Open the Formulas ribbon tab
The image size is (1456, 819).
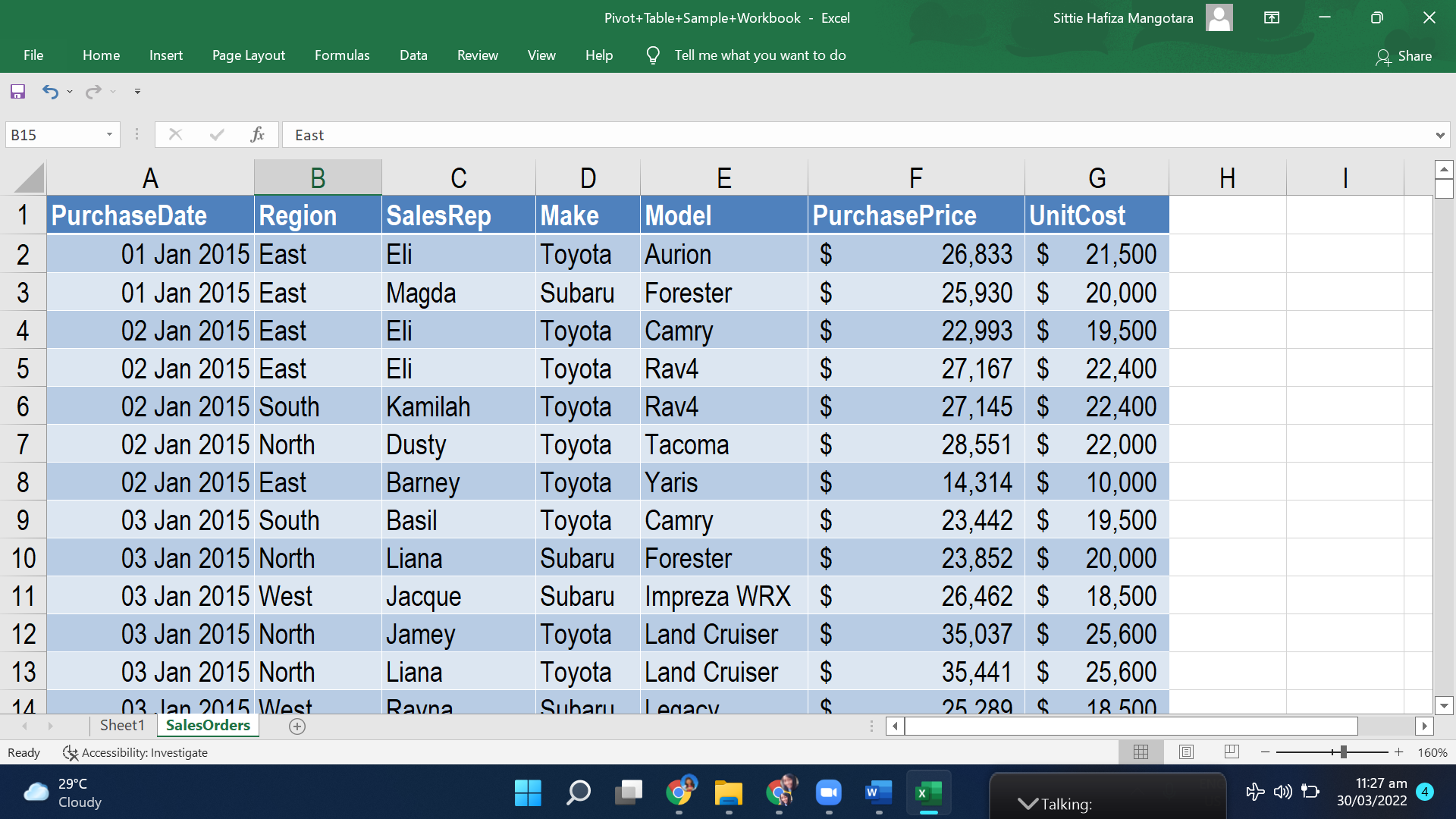[x=342, y=55]
